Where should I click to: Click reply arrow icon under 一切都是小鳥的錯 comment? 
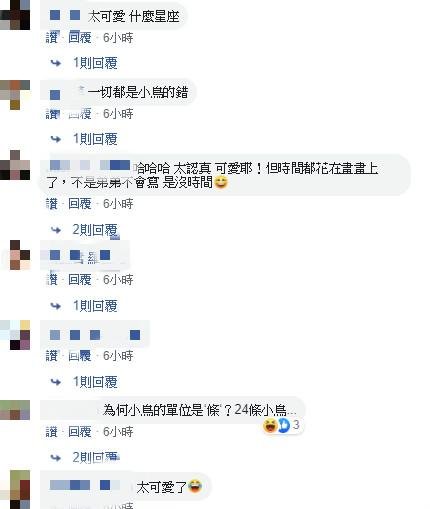coord(56,139)
